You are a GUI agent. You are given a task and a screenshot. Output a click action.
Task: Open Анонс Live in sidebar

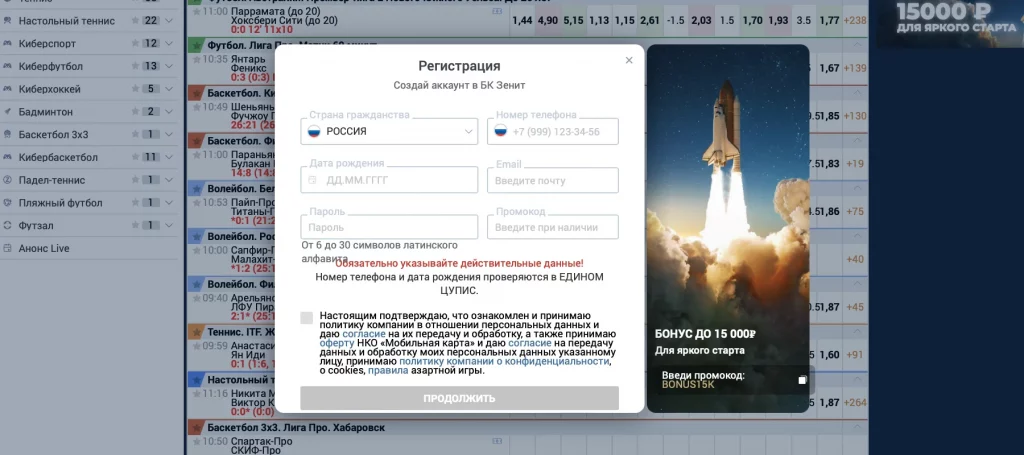(x=44, y=248)
